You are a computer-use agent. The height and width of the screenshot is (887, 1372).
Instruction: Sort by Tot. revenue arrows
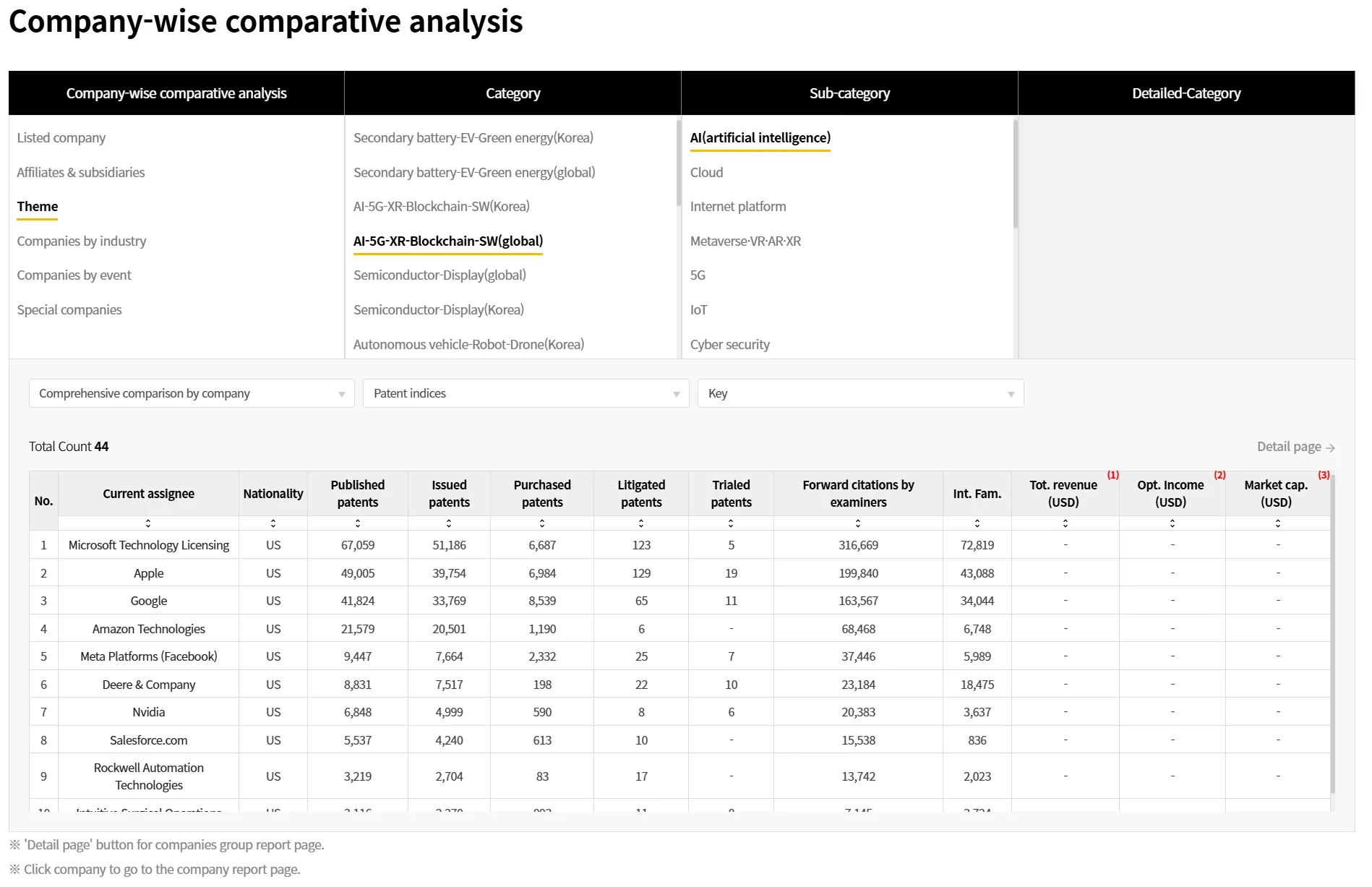coord(1066,523)
